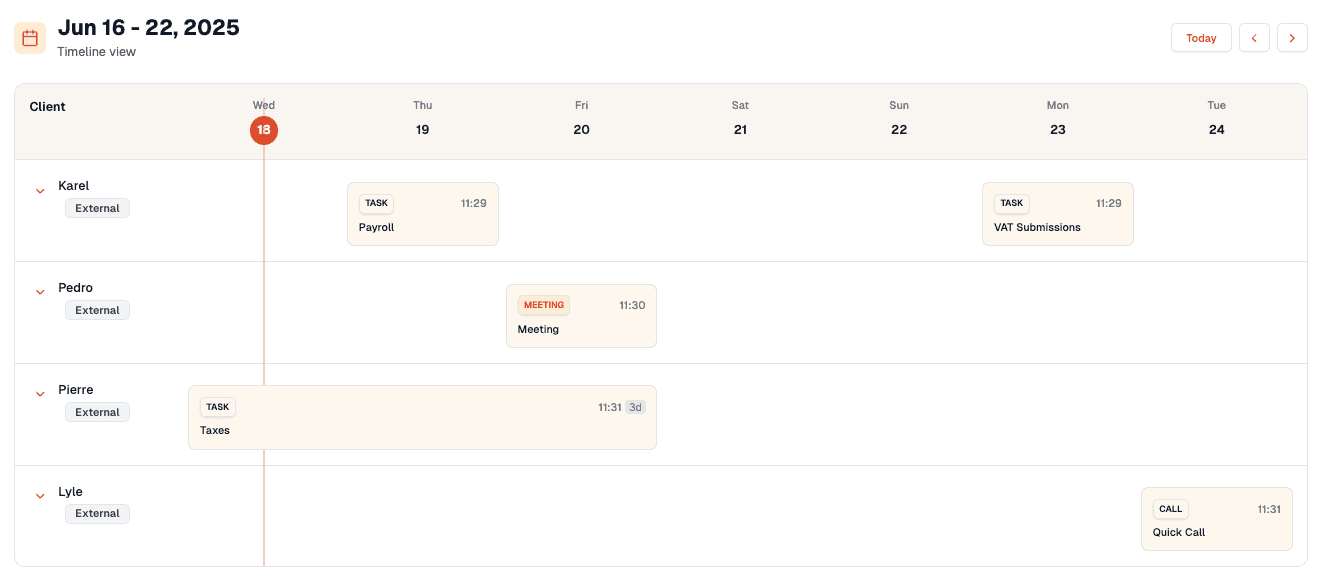Click the Jun 16 - 22, 2025 title
The width and height of the screenshot is (1318, 576).
click(x=149, y=28)
